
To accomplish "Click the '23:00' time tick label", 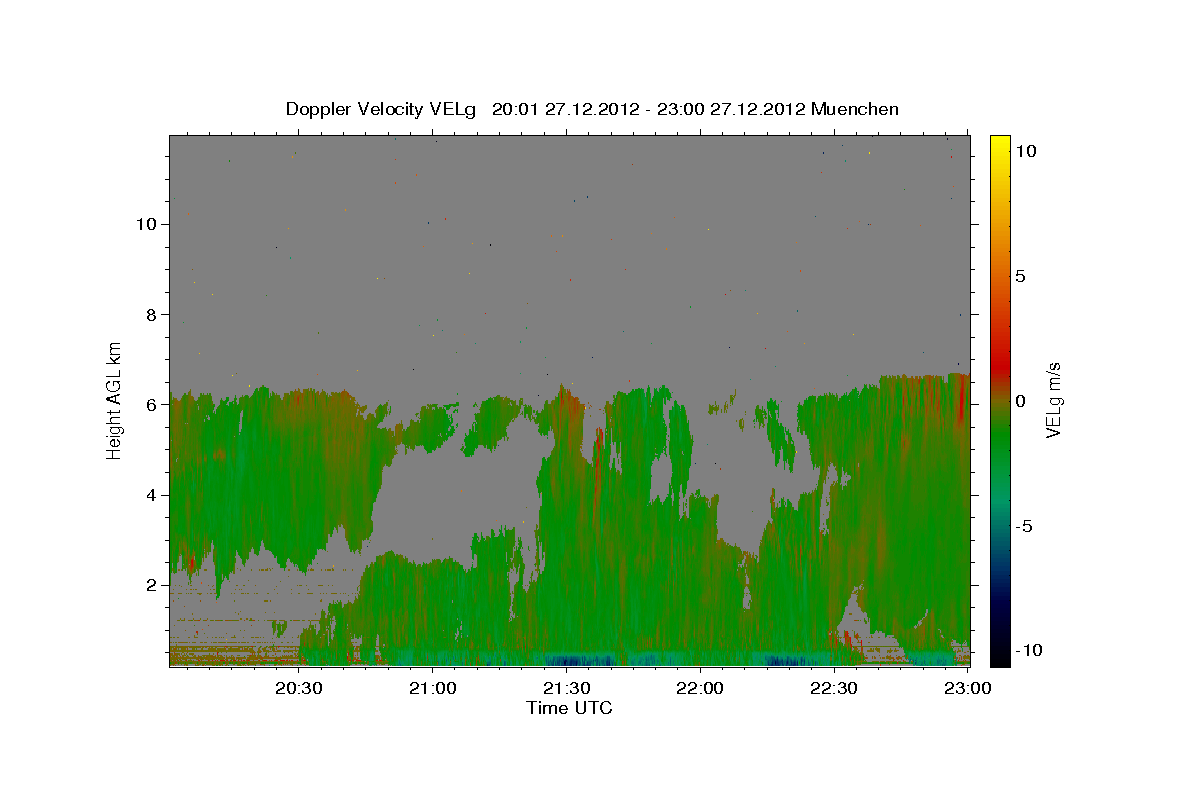I will point(966,688).
